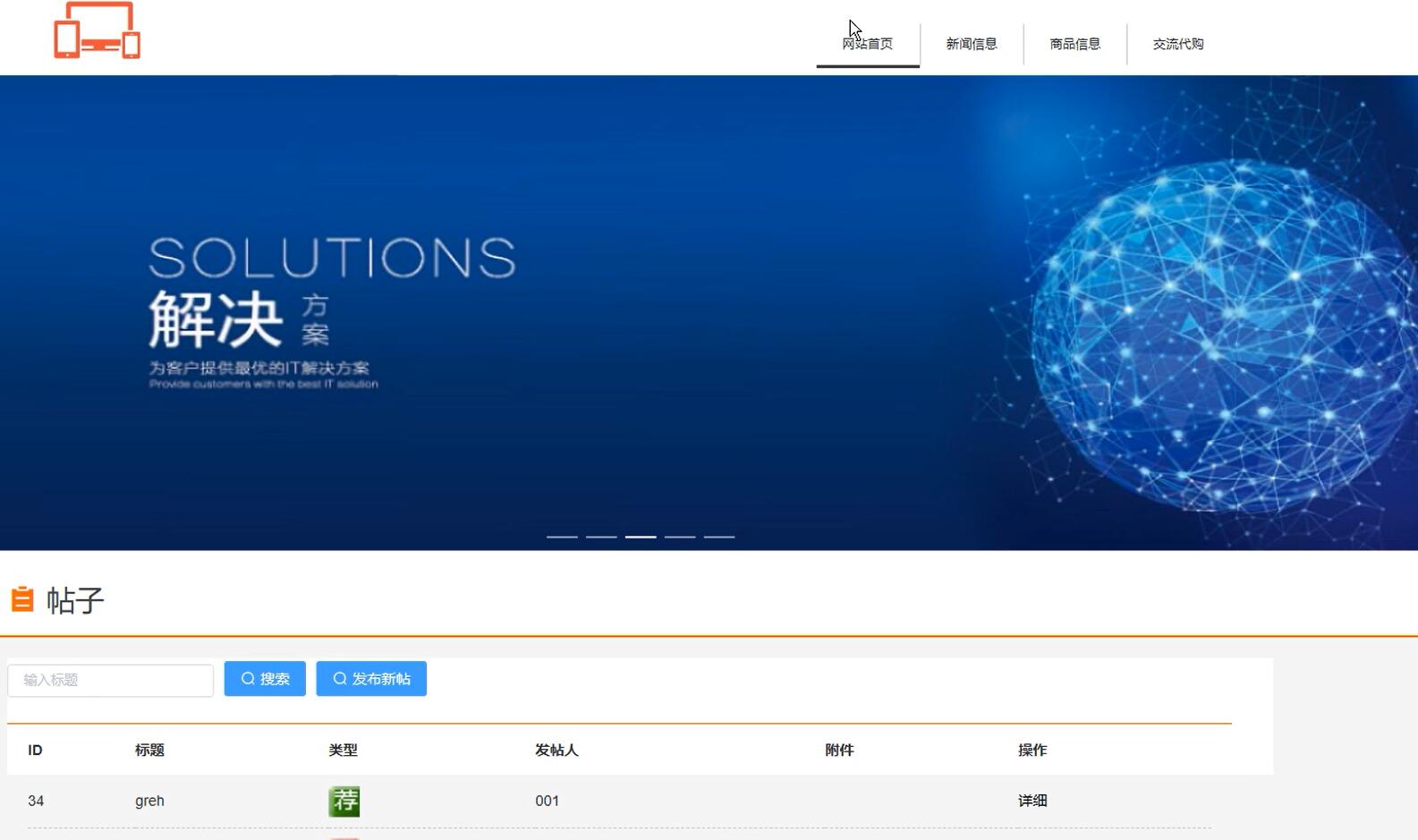1418x840 pixels.
Task: Open the 网站首页 navigation tab
Action: point(868,44)
